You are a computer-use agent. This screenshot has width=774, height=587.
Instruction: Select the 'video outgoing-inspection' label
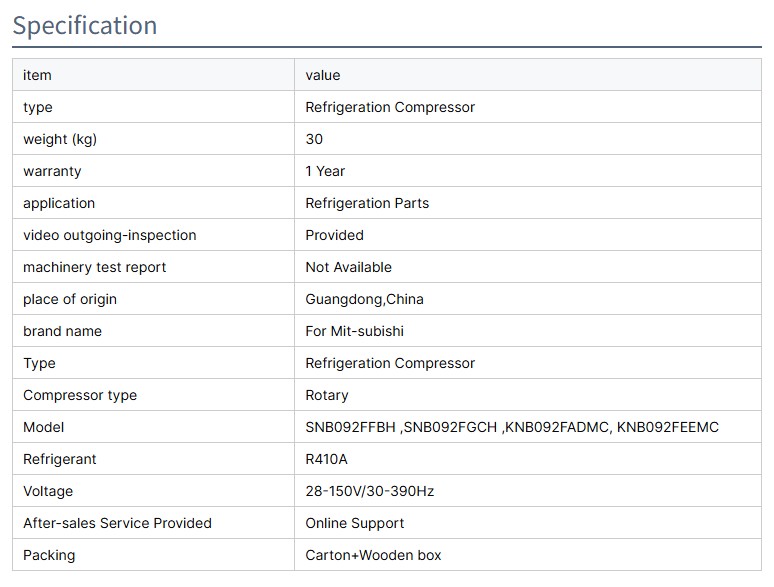pos(110,235)
